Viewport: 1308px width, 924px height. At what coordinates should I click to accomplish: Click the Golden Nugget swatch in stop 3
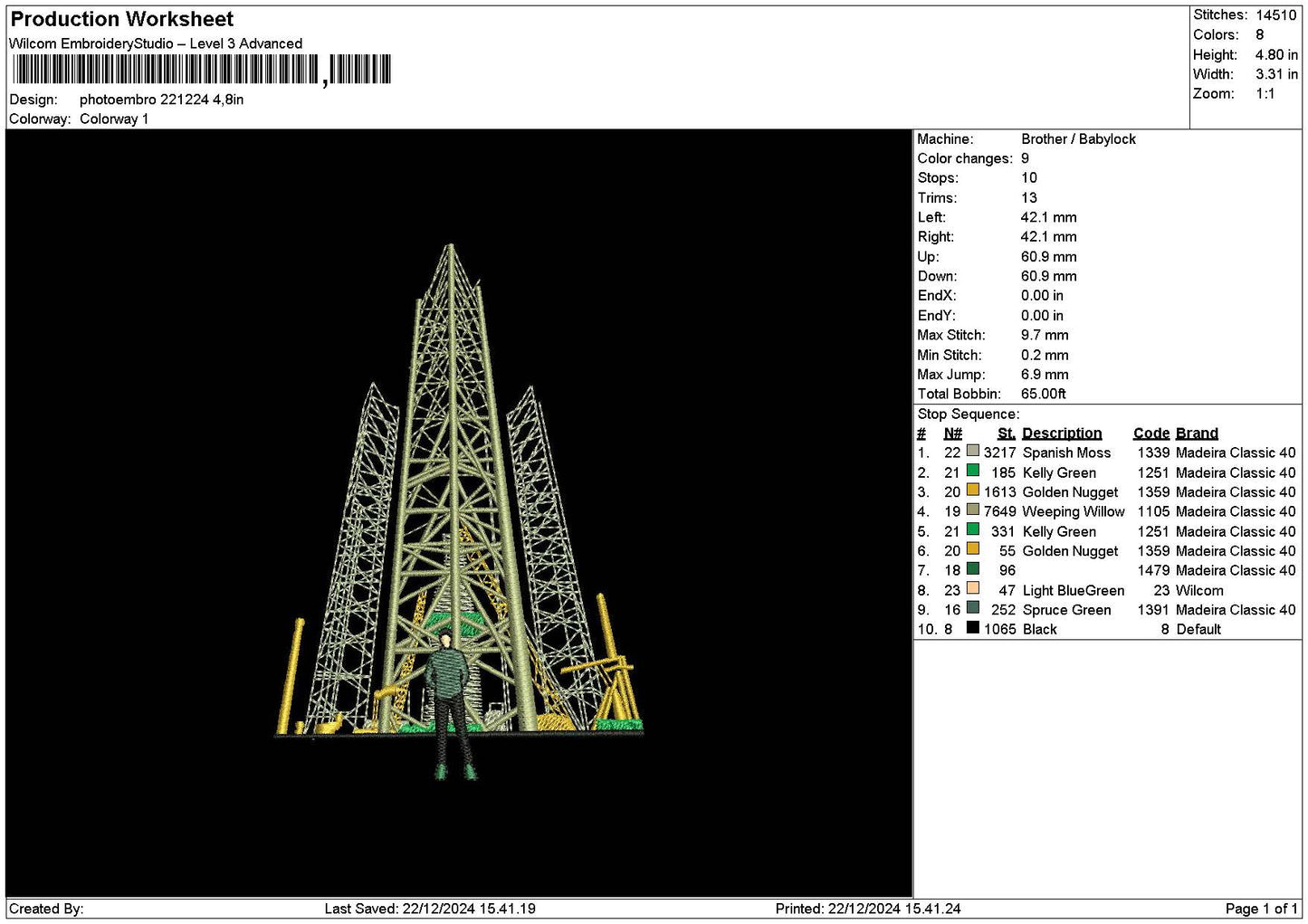point(973,491)
